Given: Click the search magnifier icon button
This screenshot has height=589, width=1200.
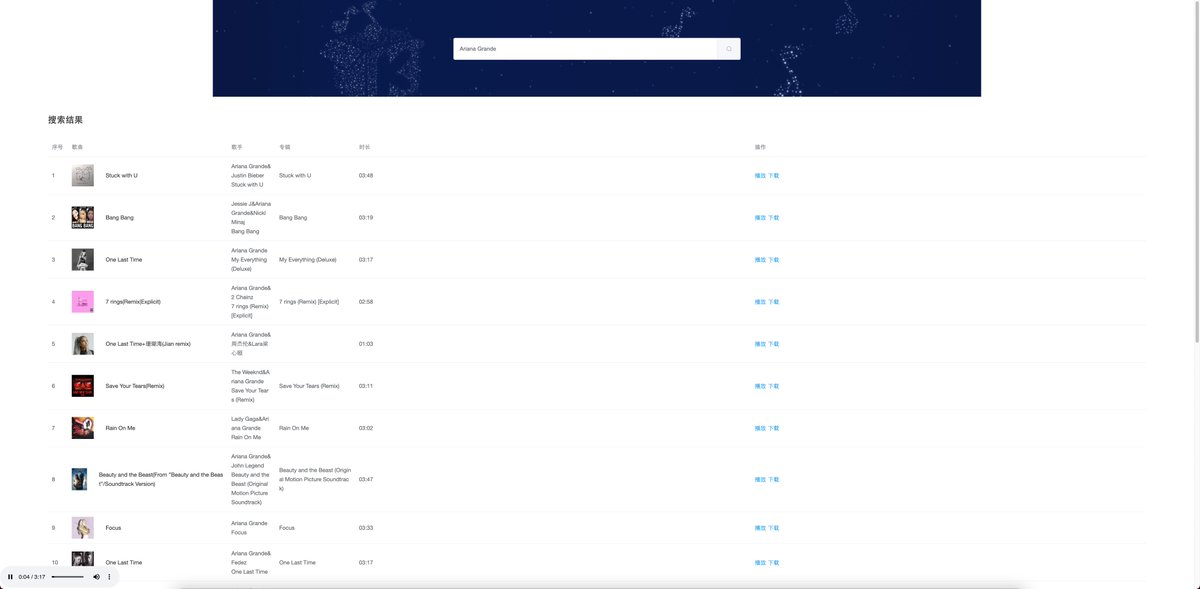Looking at the screenshot, I should pos(728,49).
